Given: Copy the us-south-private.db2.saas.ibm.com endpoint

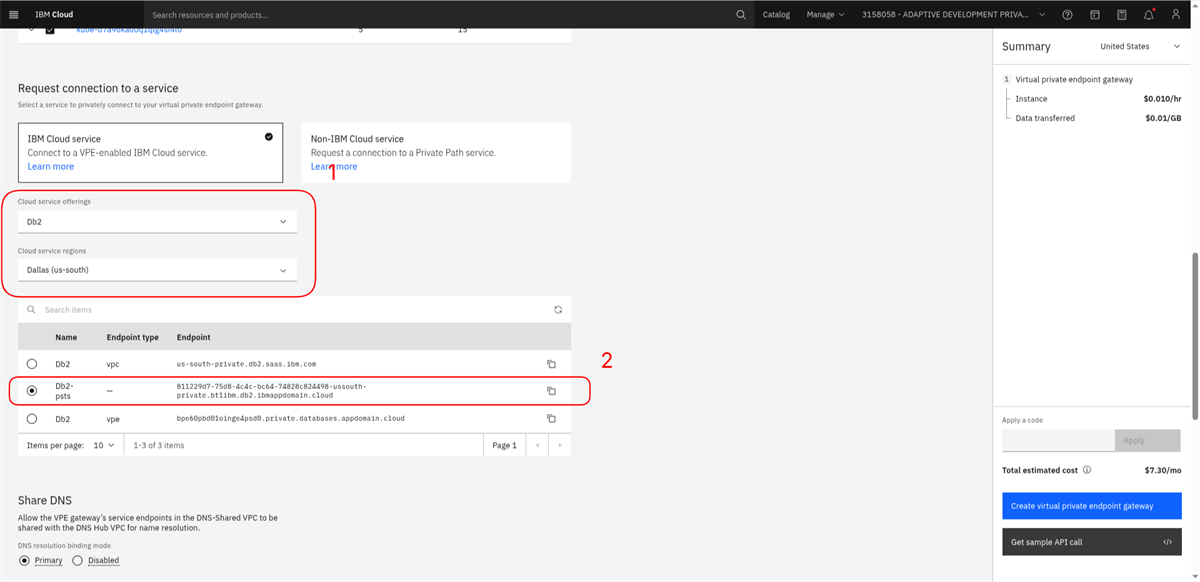Looking at the screenshot, I should tap(551, 364).
